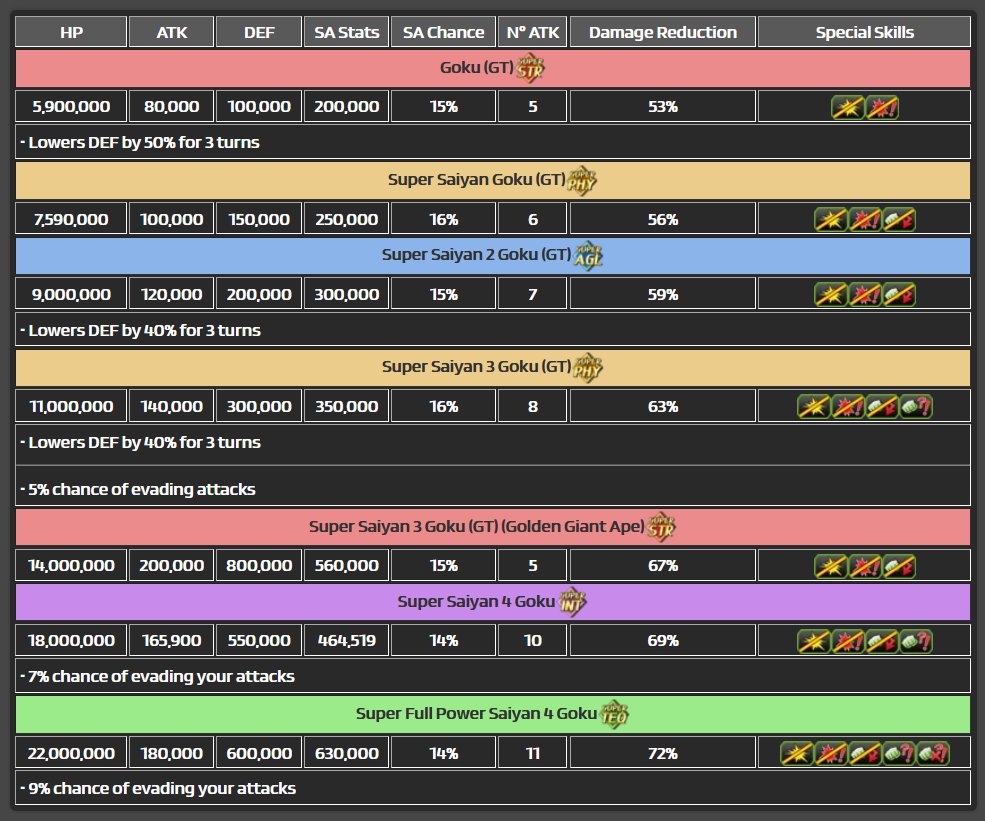Click the slashed fist-down-arrow icon in the 14,000,000 HP row
The width and height of the screenshot is (985, 821).
(x=899, y=566)
